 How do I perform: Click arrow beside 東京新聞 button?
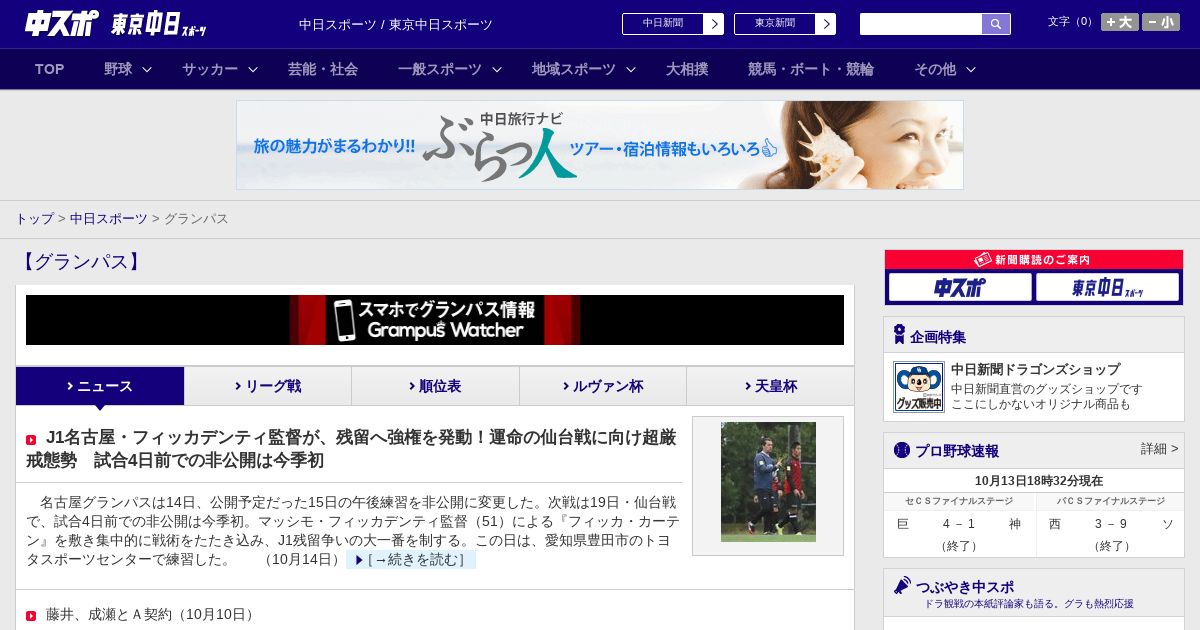[826, 24]
